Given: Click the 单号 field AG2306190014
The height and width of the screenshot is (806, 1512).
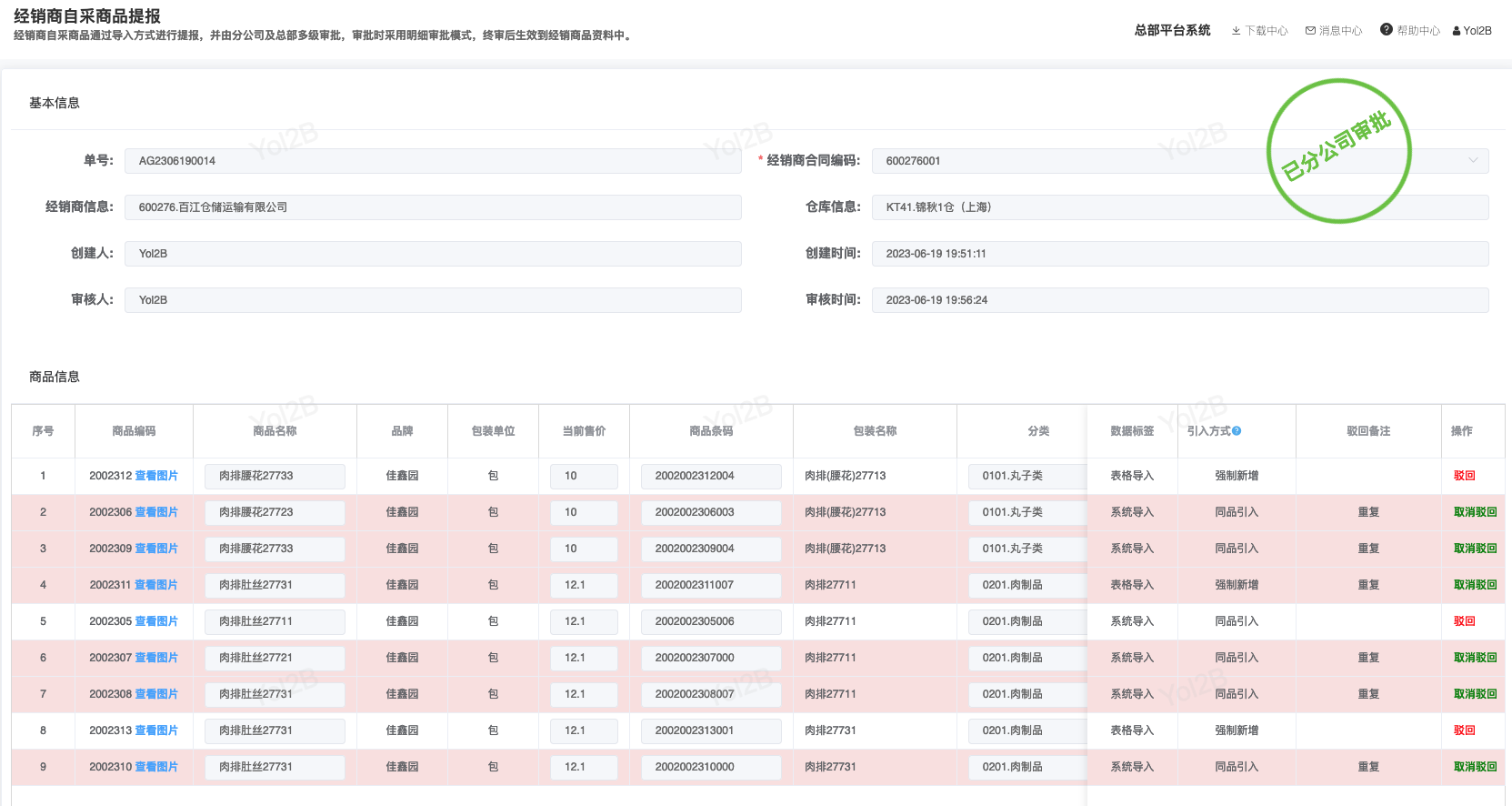Looking at the screenshot, I should (433, 161).
